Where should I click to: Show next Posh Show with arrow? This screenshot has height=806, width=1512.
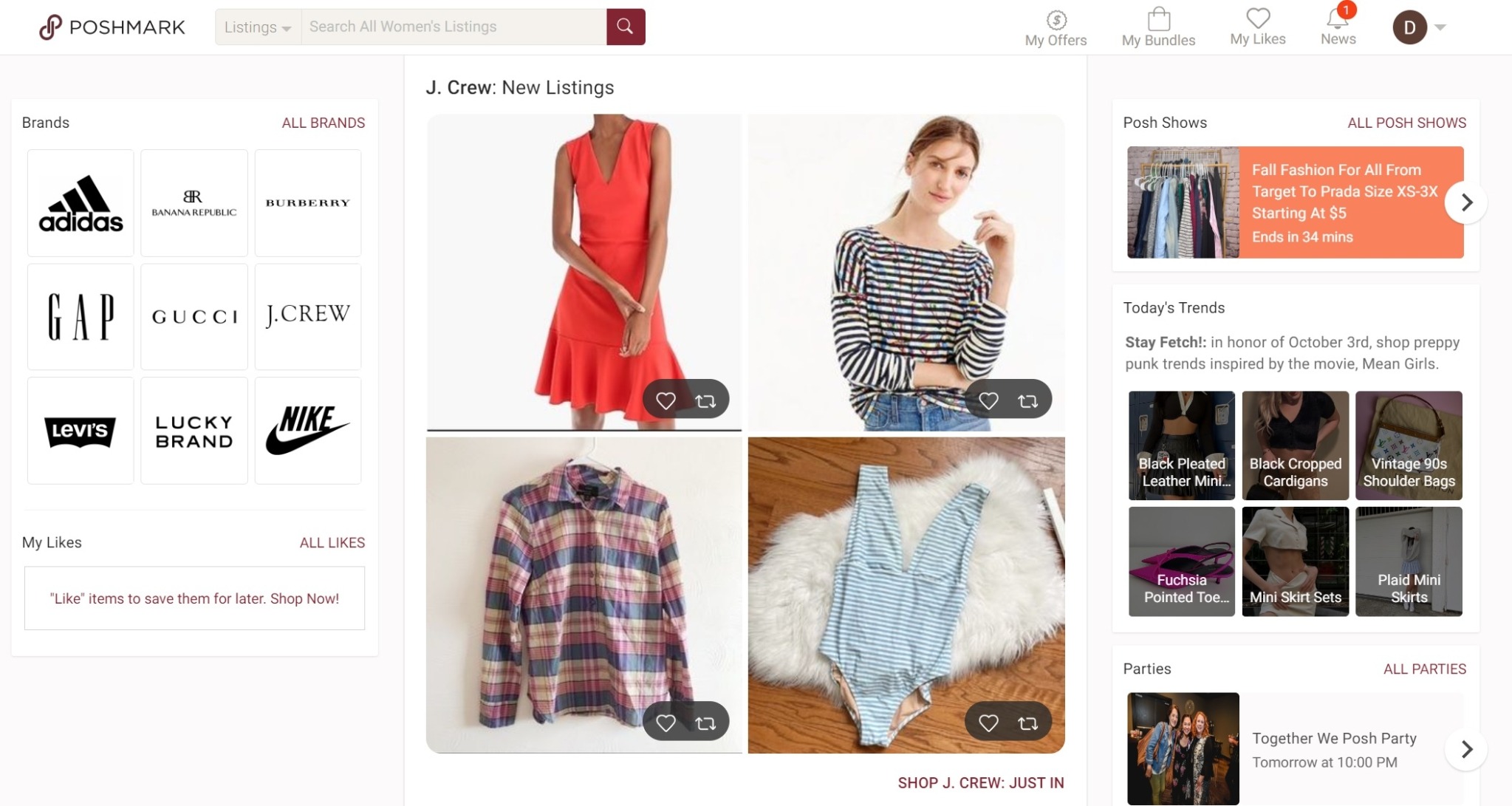(x=1466, y=202)
